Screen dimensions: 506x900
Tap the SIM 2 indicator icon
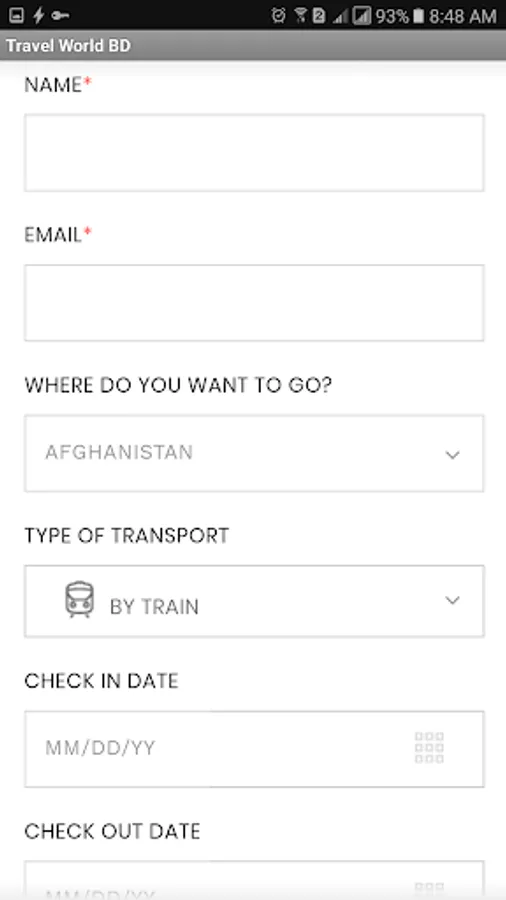[318, 15]
